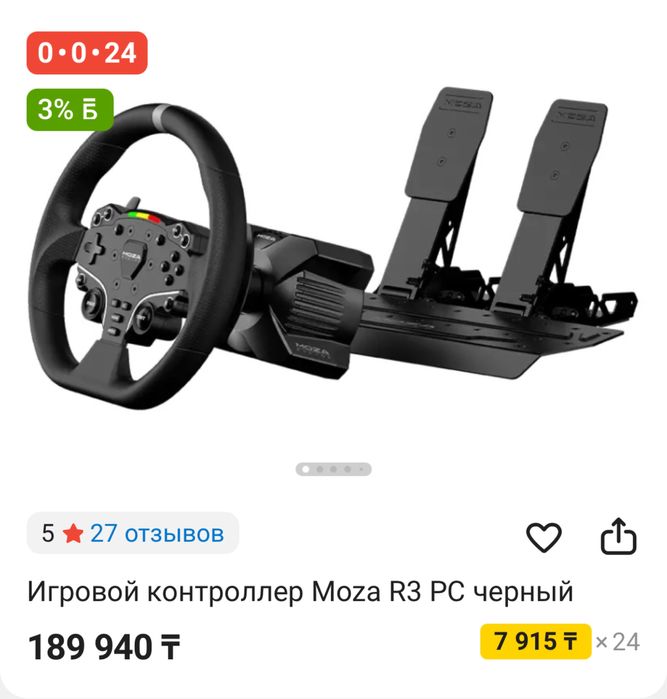Tap the green 3% Б bonus badge
Viewport: 667px width, 699px height.
(70, 110)
